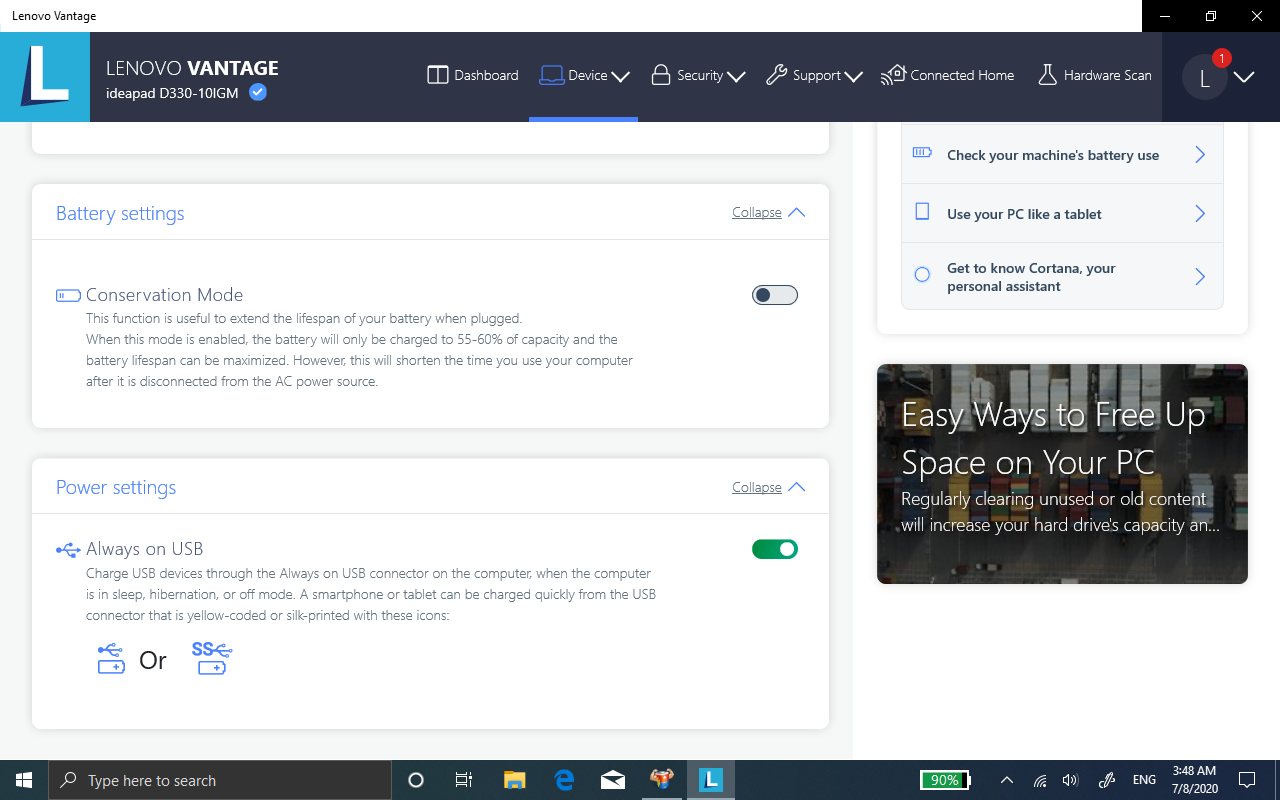Open the Windows Start menu
Screen dimensions: 1280x800
click(24, 780)
